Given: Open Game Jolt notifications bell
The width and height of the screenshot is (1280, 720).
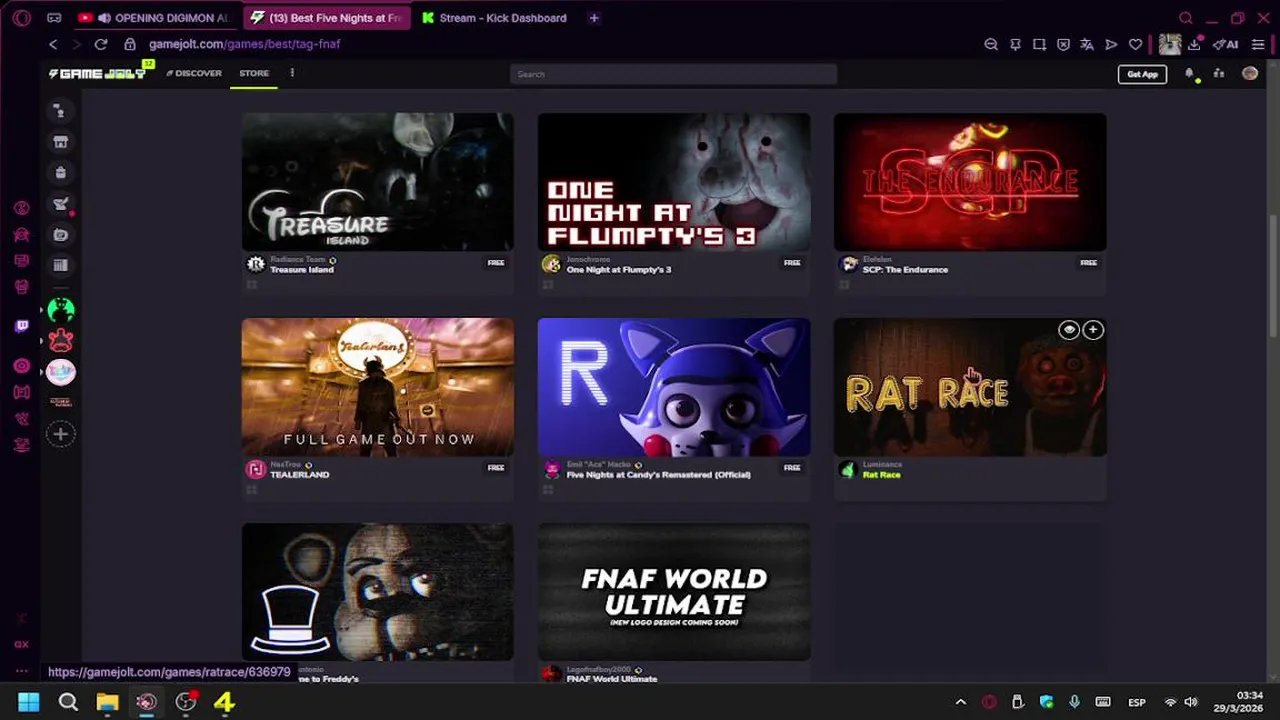Looking at the screenshot, I should (1190, 74).
